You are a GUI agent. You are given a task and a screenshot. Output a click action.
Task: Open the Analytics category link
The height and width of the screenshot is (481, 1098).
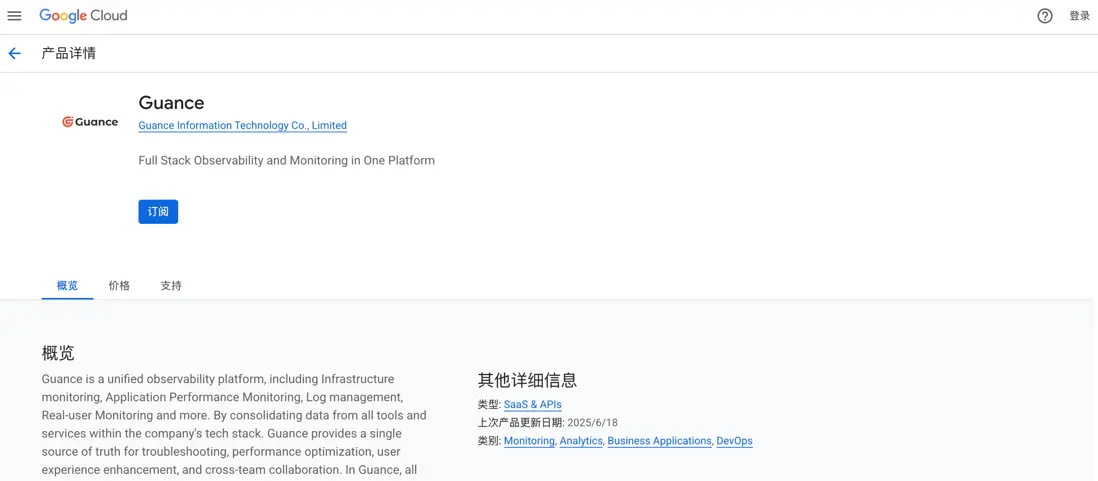click(x=581, y=441)
